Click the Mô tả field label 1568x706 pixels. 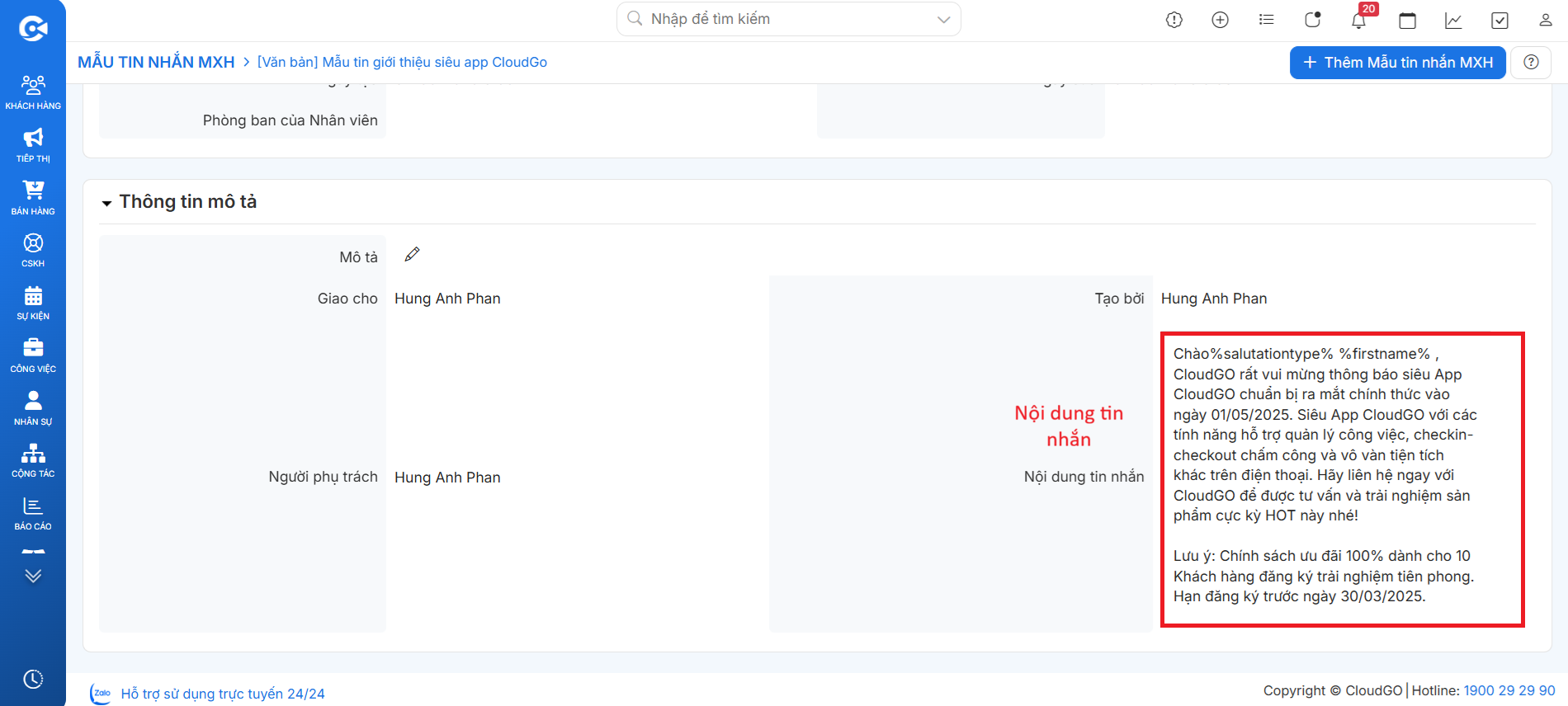click(358, 257)
